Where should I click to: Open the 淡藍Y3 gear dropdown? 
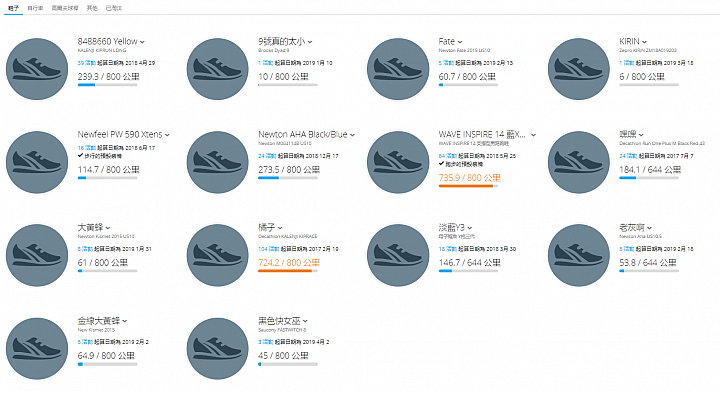coord(470,228)
